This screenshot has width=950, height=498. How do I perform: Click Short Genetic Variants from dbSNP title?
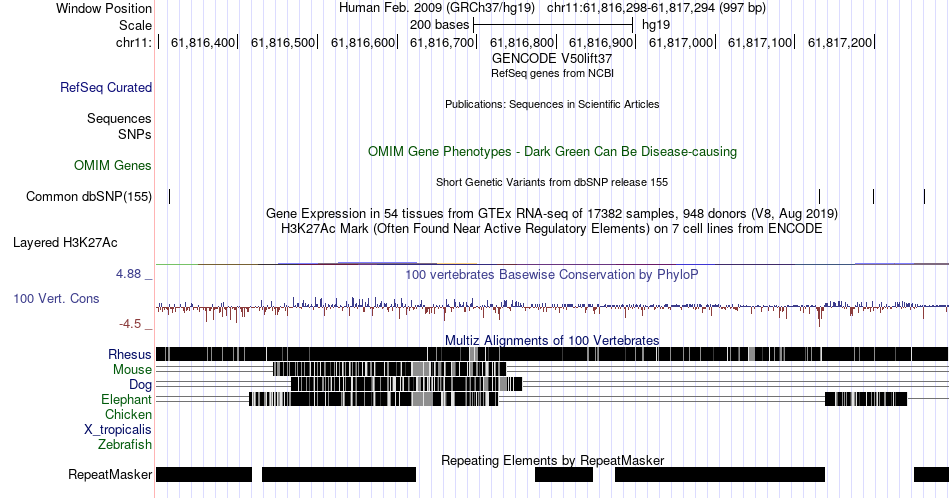click(552, 182)
